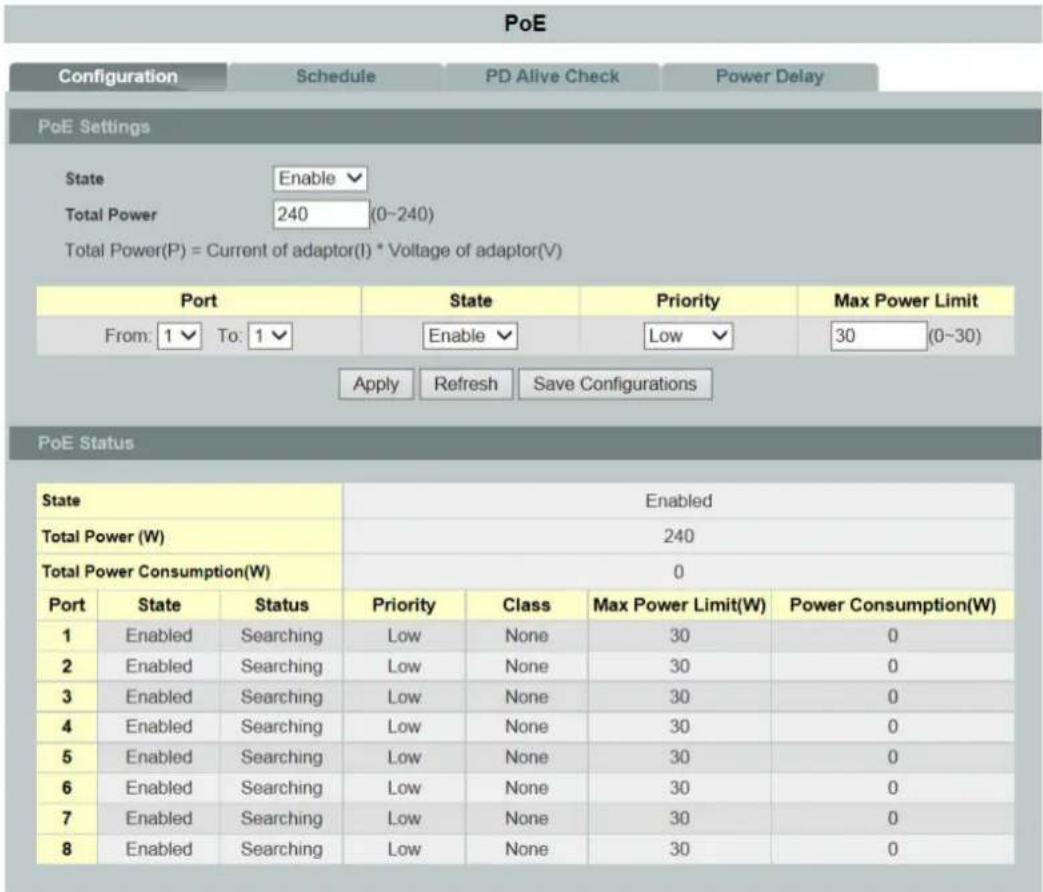Click the Searching status of port 4

tap(281, 727)
